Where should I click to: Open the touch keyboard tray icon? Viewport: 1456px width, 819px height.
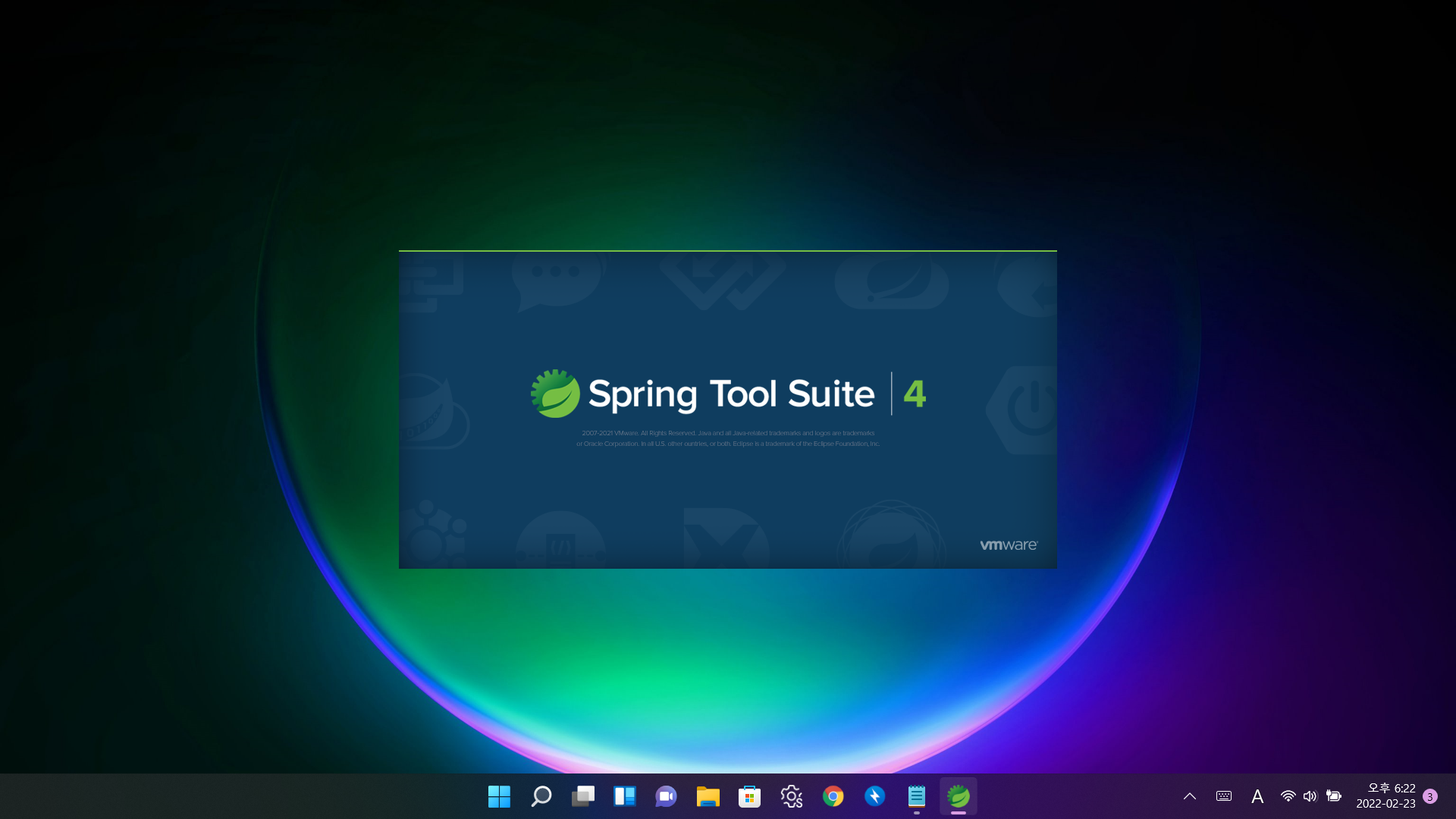click(x=1223, y=796)
